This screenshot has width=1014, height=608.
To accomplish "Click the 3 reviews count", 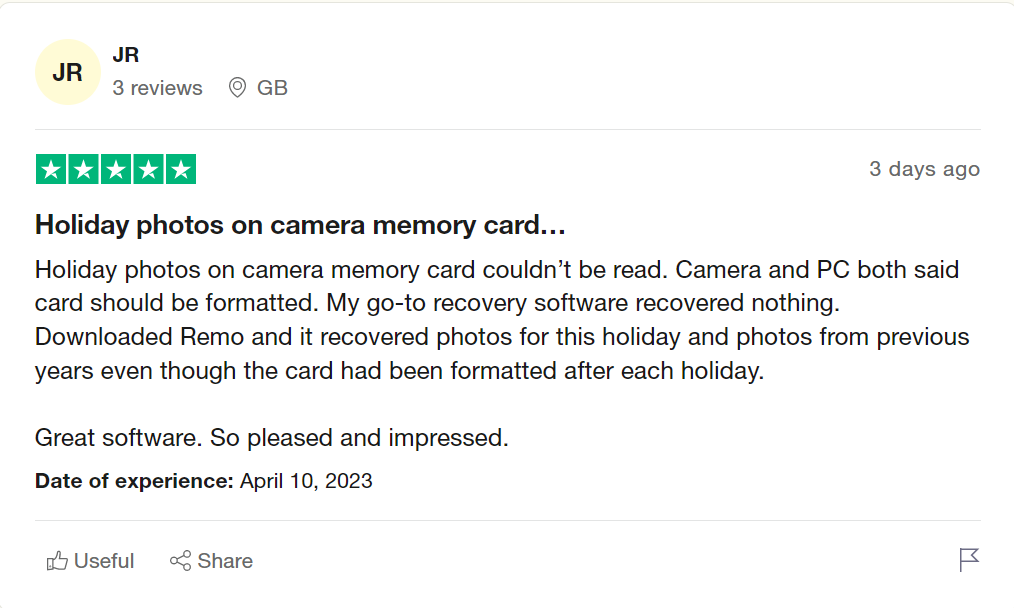I will click(x=157, y=88).
